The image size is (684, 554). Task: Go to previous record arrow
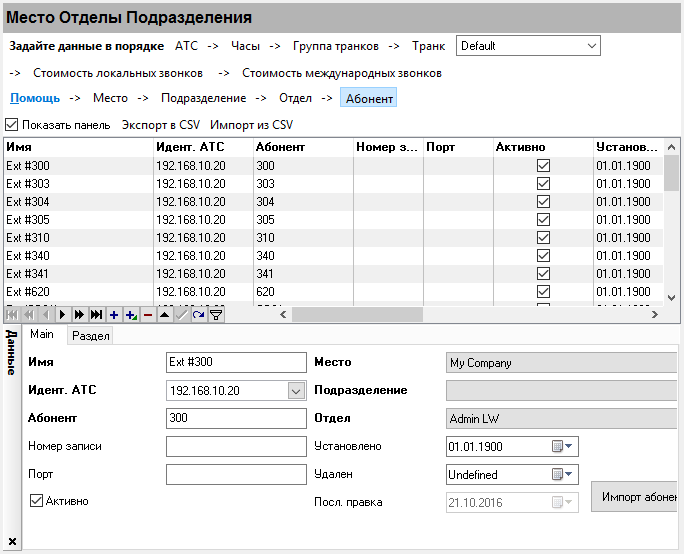tap(46, 315)
